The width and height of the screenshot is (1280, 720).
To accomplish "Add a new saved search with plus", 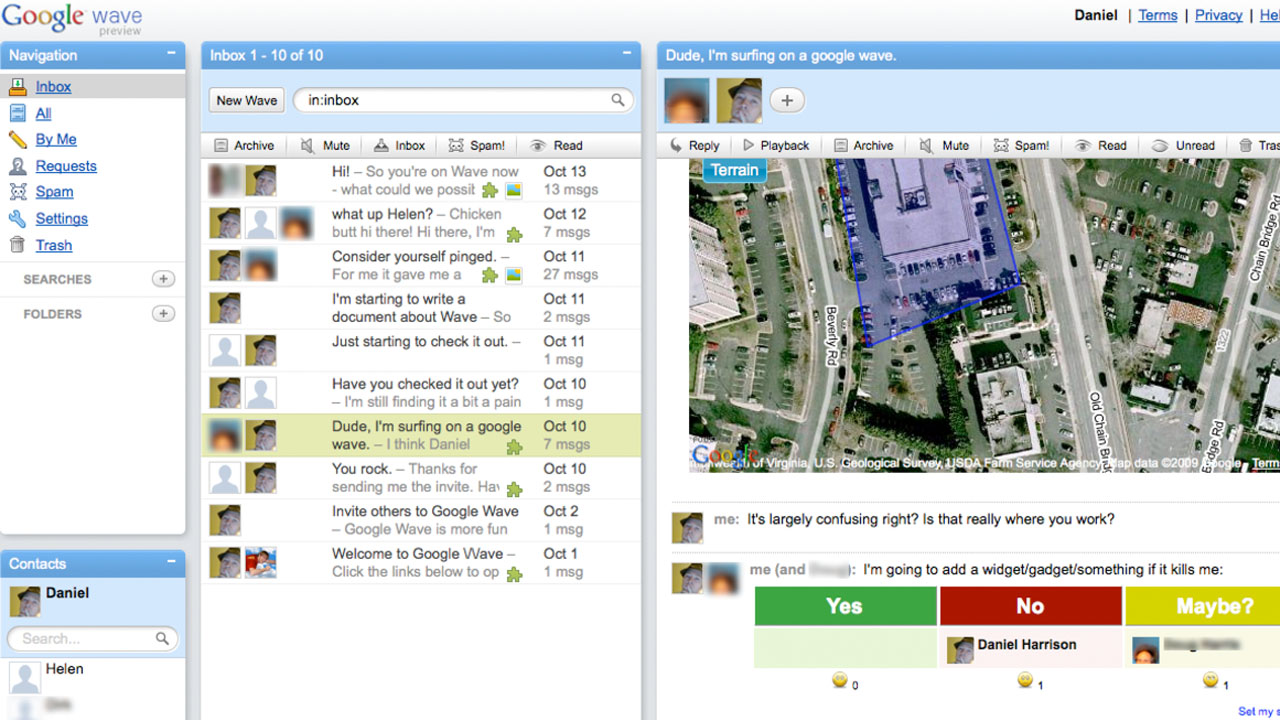I will click(163, 279).
